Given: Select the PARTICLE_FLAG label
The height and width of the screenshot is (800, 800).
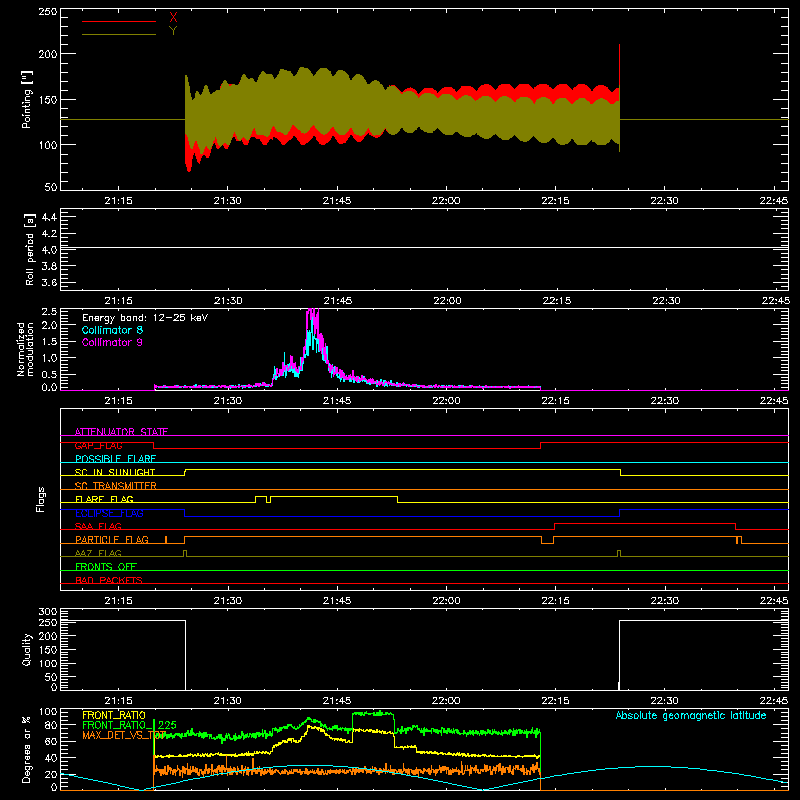Looking at the screenshot, I should 112,539.
